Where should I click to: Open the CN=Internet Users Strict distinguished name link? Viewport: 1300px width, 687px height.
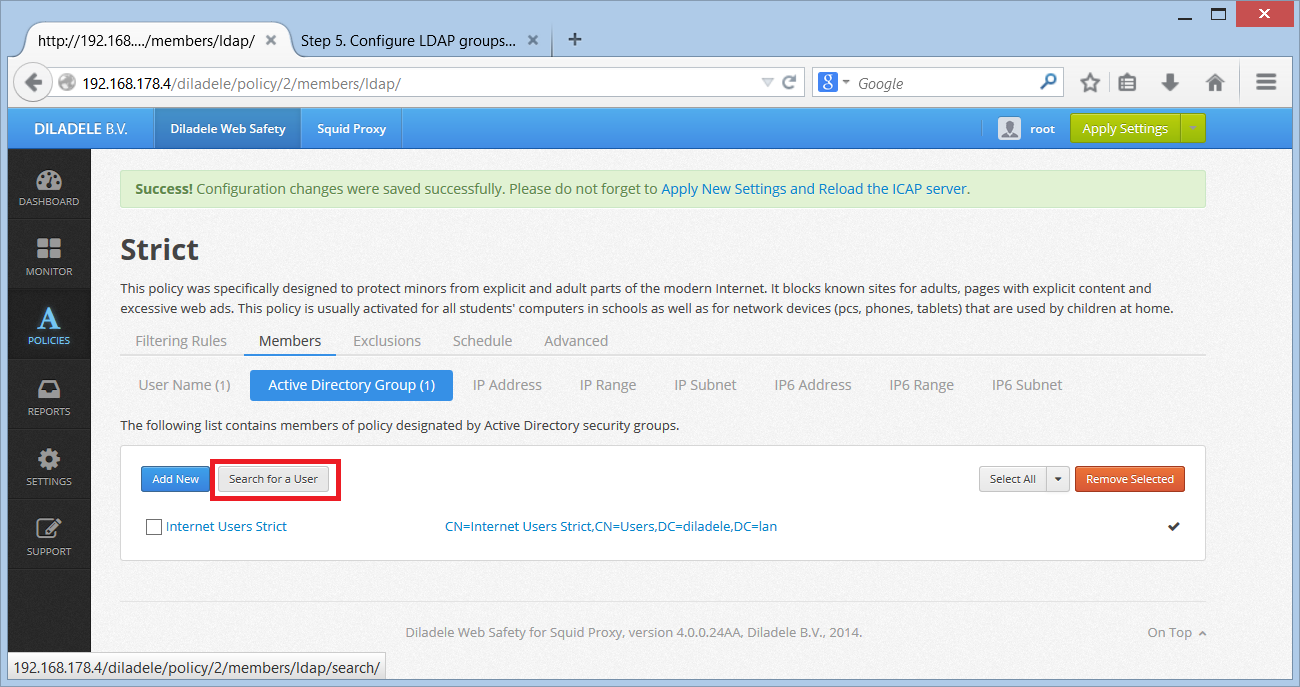point(611,526)
